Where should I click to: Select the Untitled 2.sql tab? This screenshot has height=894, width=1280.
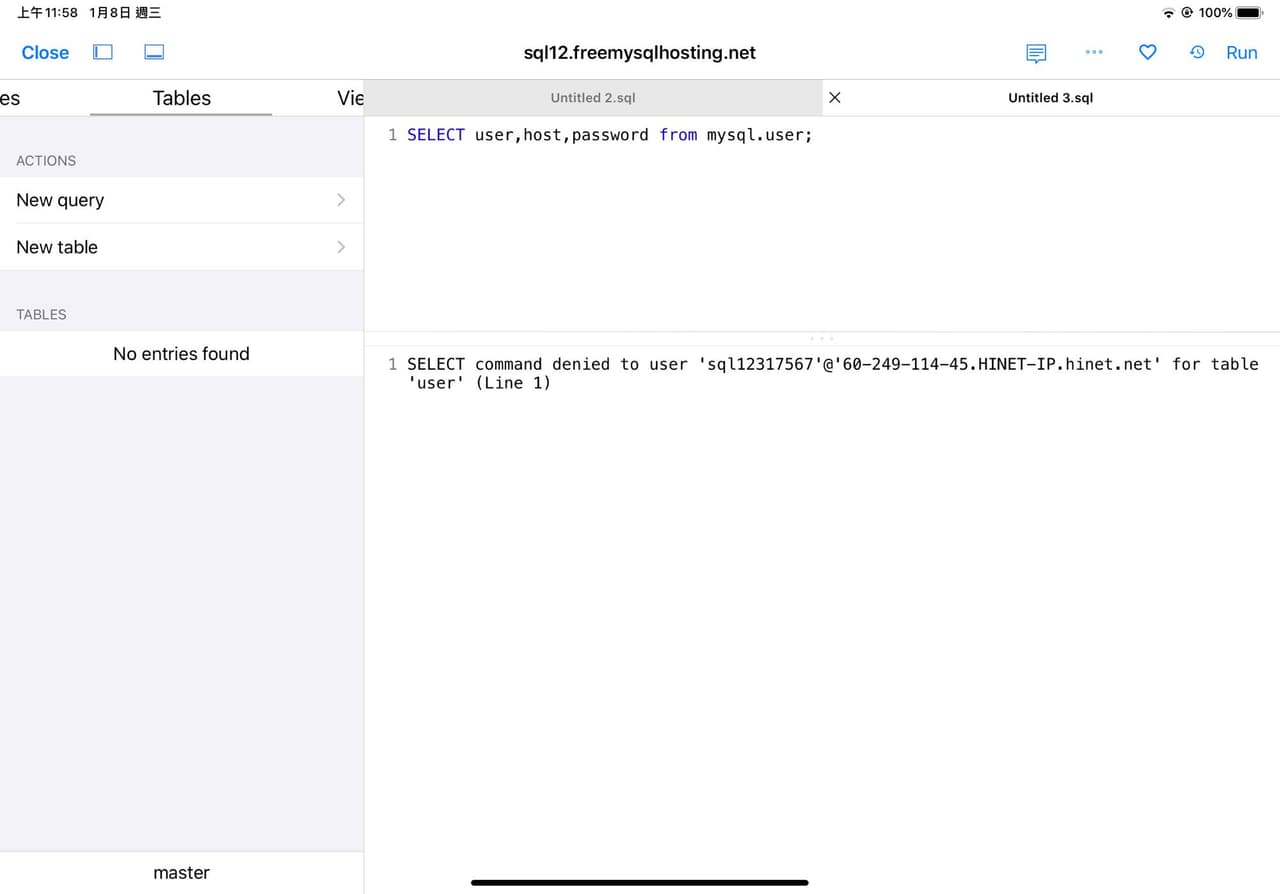[592, 97]
